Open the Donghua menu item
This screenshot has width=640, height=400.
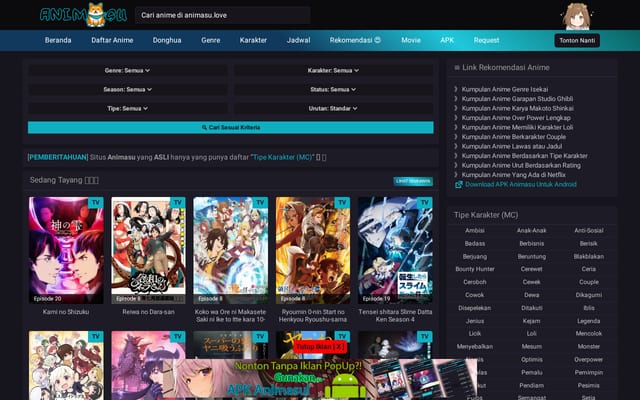click(167, 40)
